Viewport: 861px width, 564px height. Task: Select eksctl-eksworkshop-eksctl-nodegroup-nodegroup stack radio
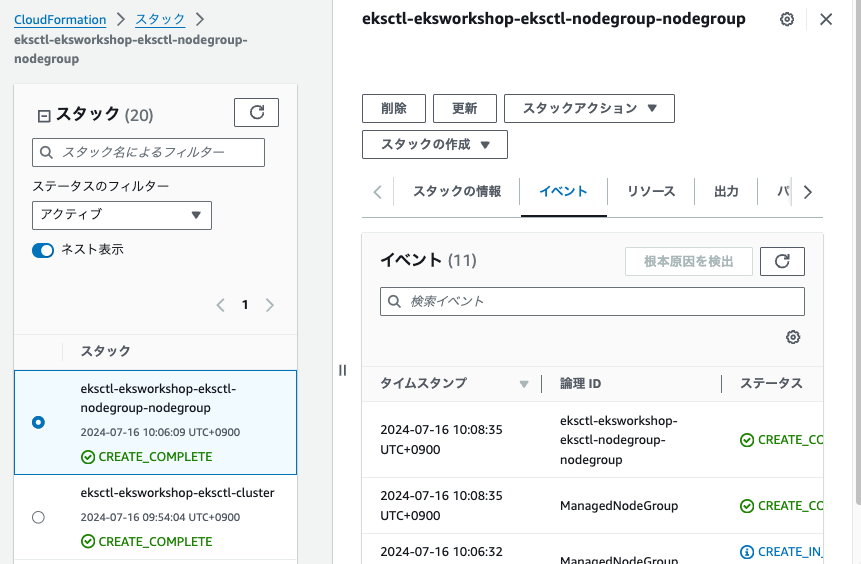pyautogui.click(x=38, y=422)
